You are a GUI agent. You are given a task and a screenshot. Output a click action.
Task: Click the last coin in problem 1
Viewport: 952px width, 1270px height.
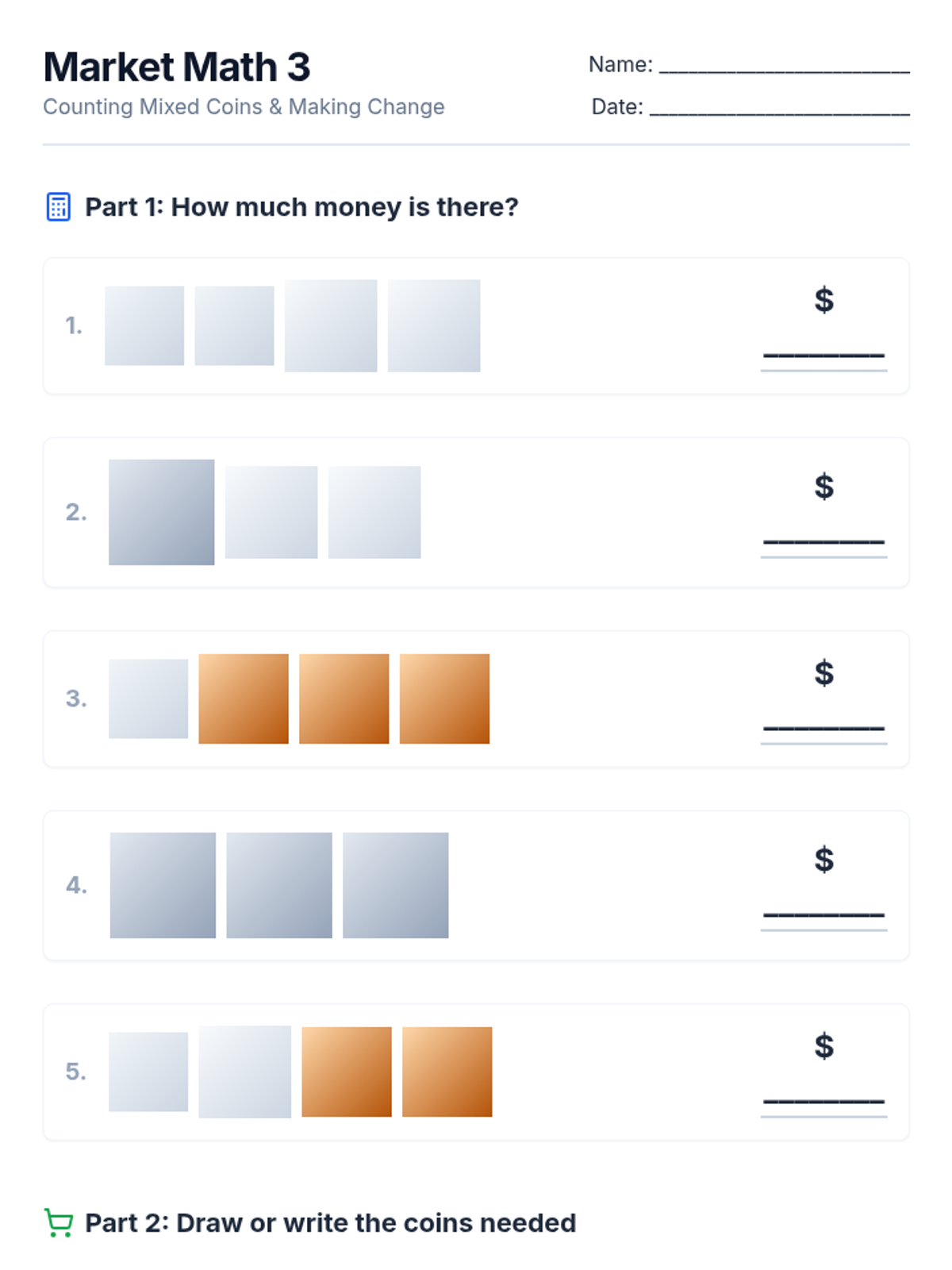click(x=434, y=325)
